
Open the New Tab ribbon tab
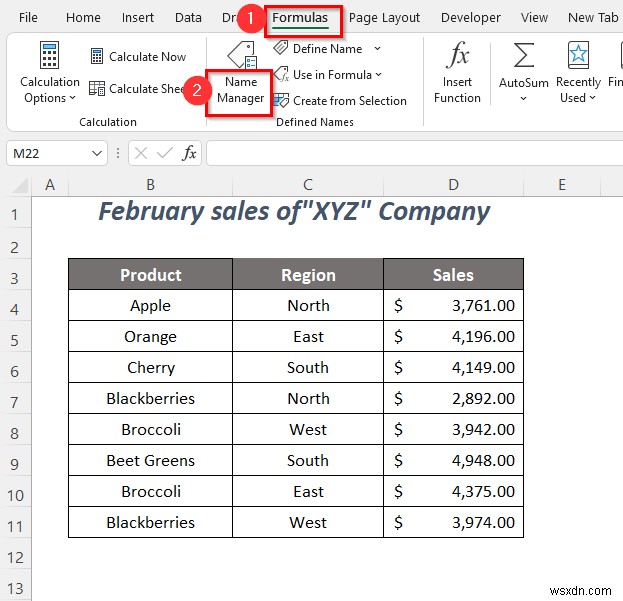(593, 17)
